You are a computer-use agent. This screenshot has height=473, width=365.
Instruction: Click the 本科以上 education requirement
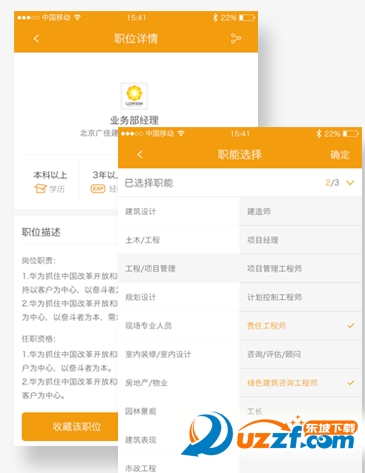coord(50,175)
